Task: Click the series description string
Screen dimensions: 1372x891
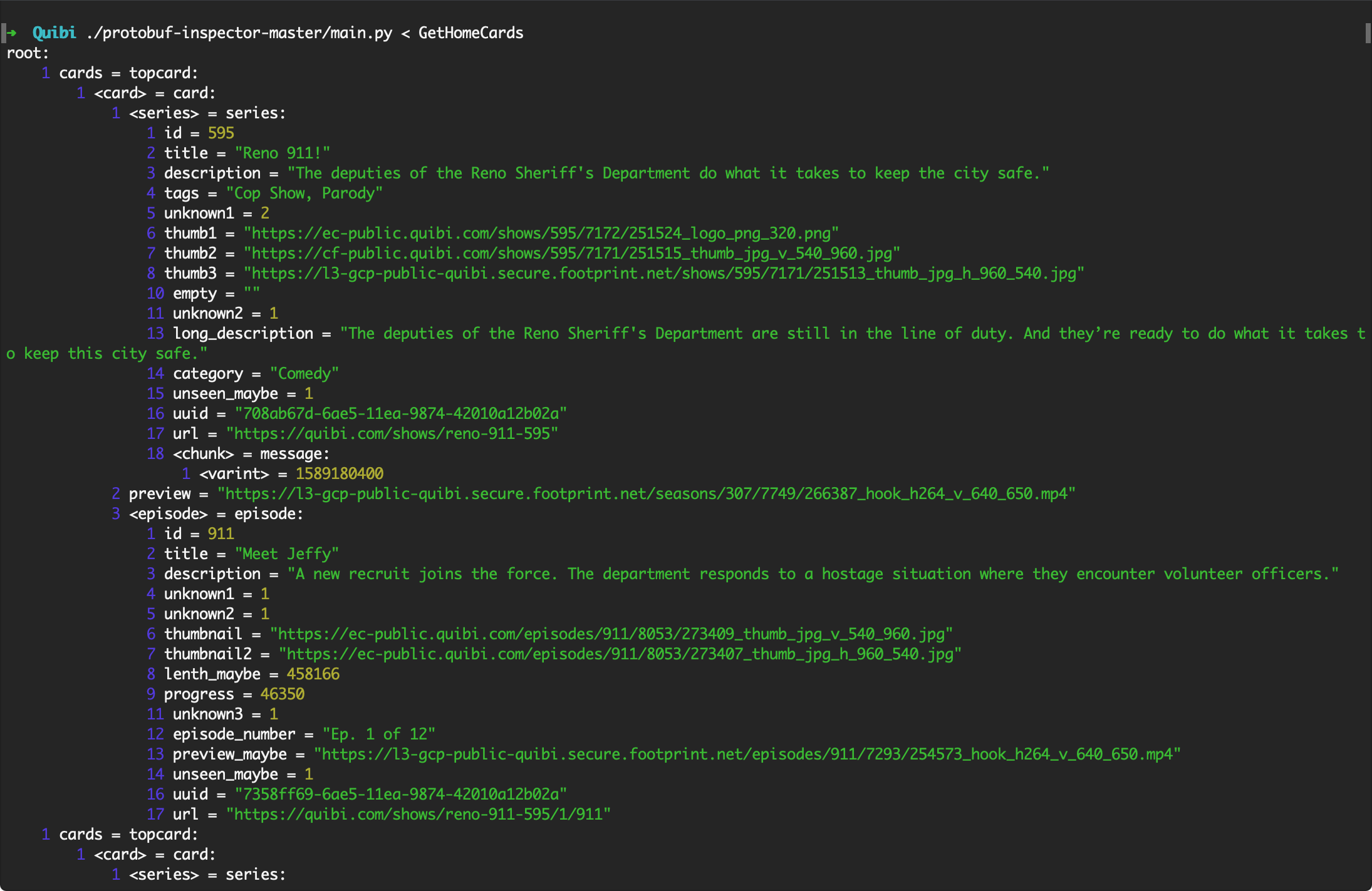Action: click(668, 173)
